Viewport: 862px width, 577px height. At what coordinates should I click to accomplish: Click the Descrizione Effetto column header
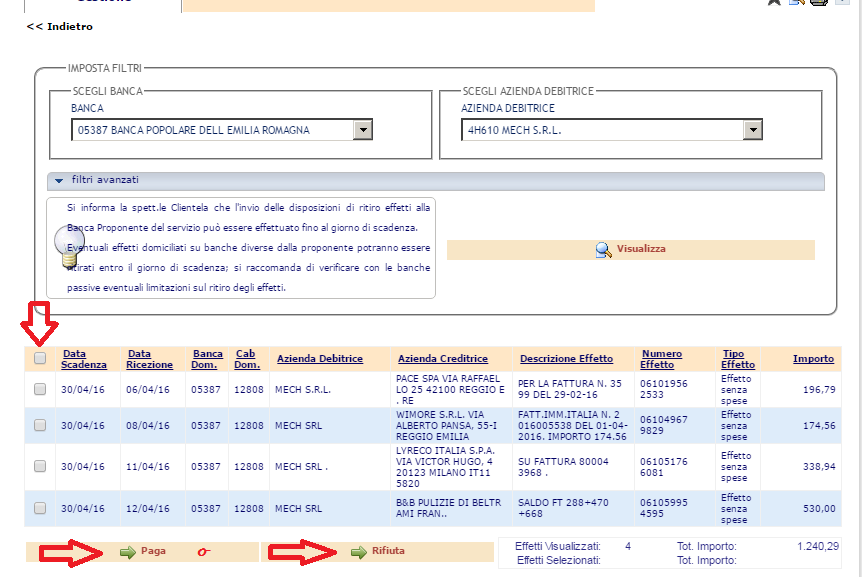tap(566, 359)
